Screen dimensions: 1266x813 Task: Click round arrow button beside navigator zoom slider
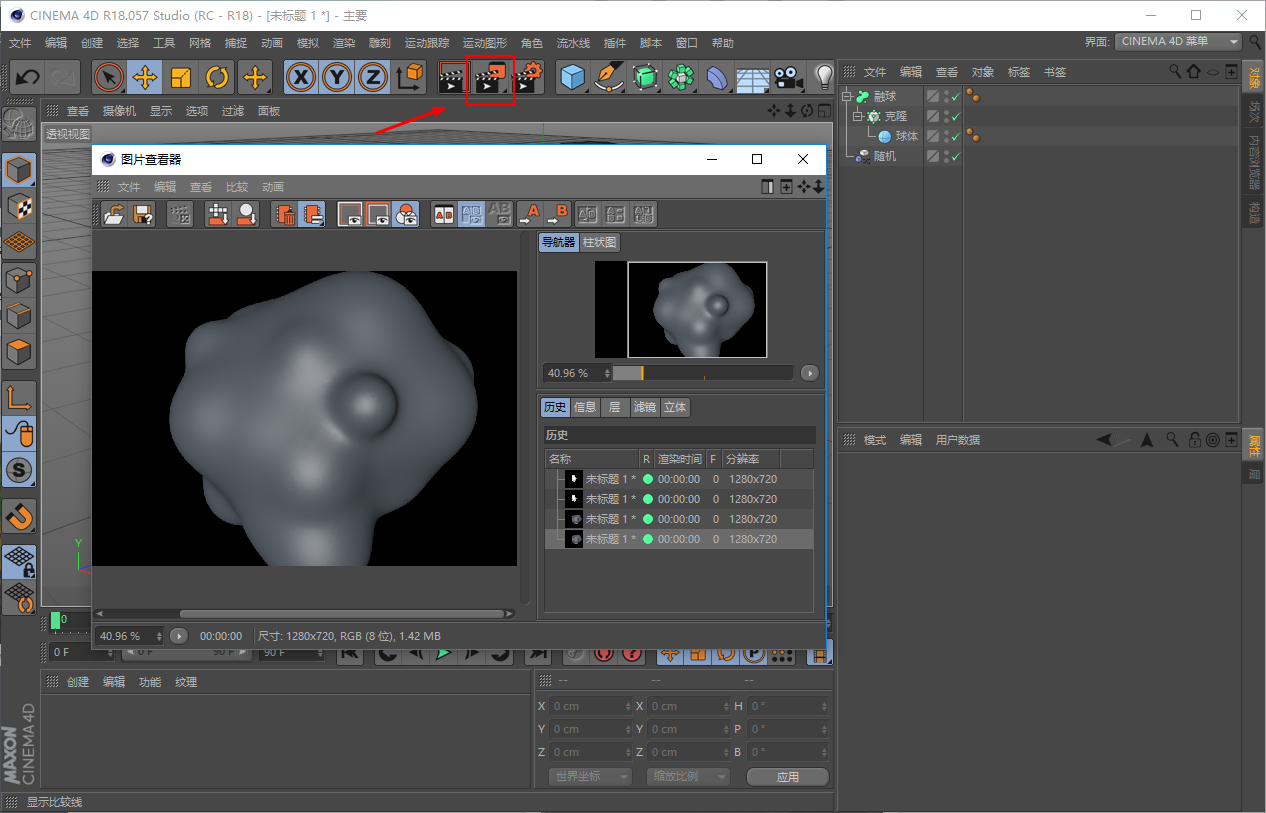pos(809,373)
